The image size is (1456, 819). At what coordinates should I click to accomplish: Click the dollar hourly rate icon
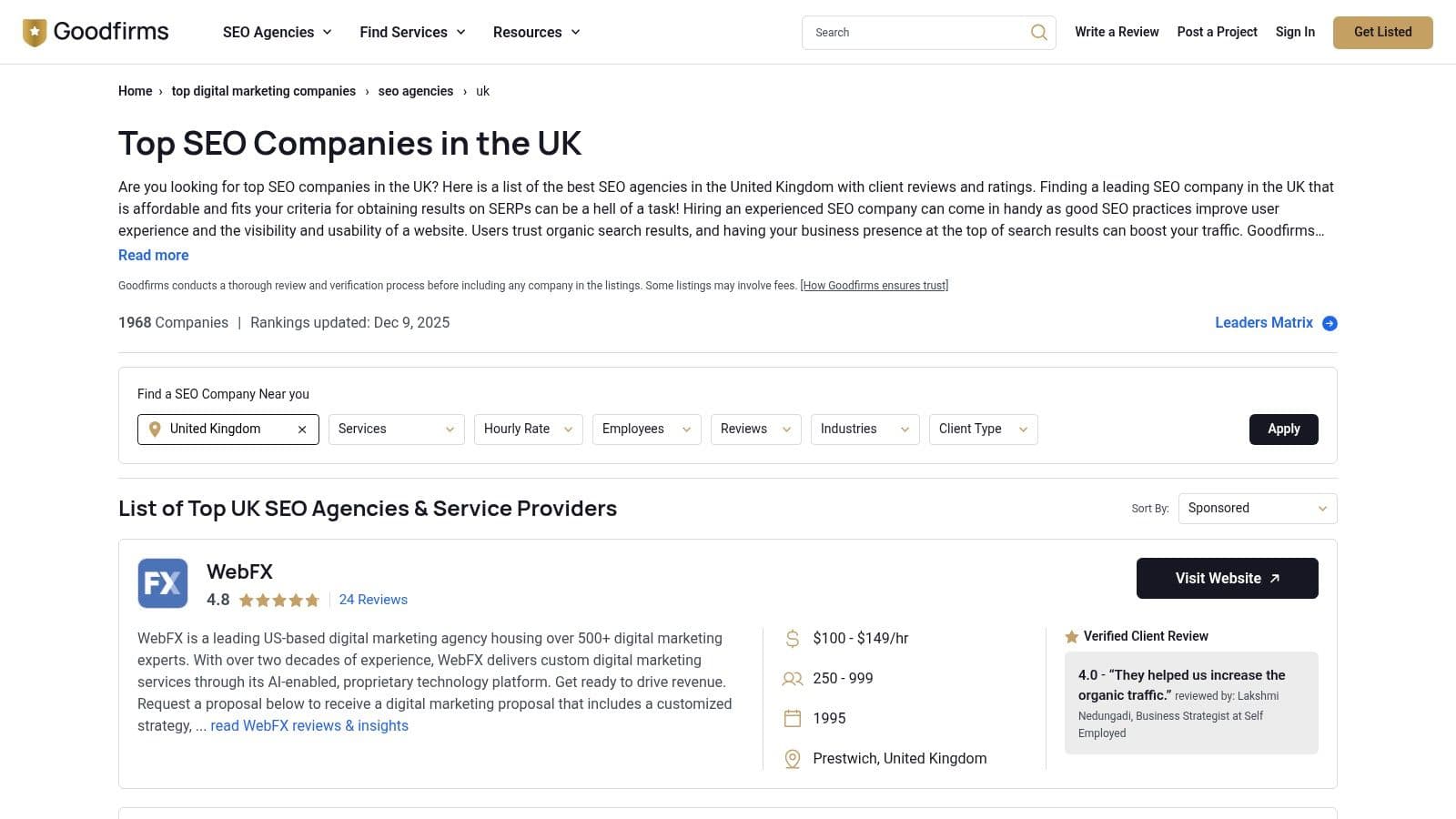pos(793,639)
